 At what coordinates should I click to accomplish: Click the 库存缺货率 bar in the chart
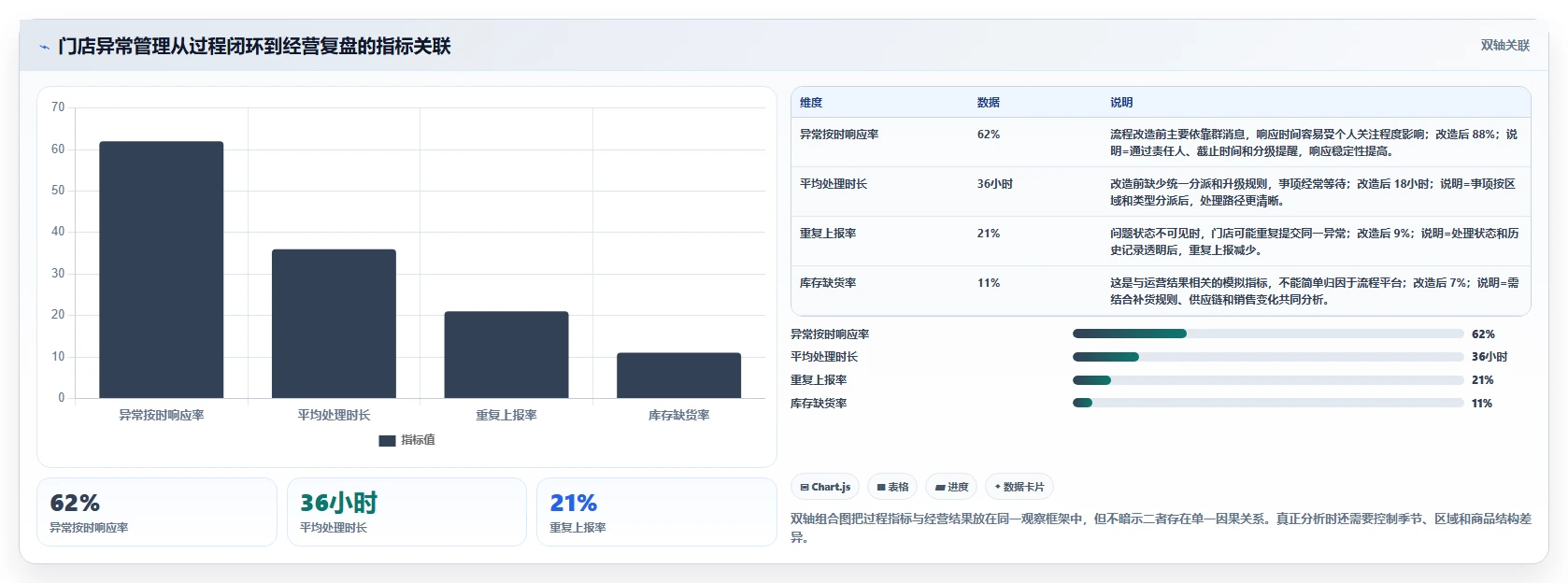click(x=678, y=376)
